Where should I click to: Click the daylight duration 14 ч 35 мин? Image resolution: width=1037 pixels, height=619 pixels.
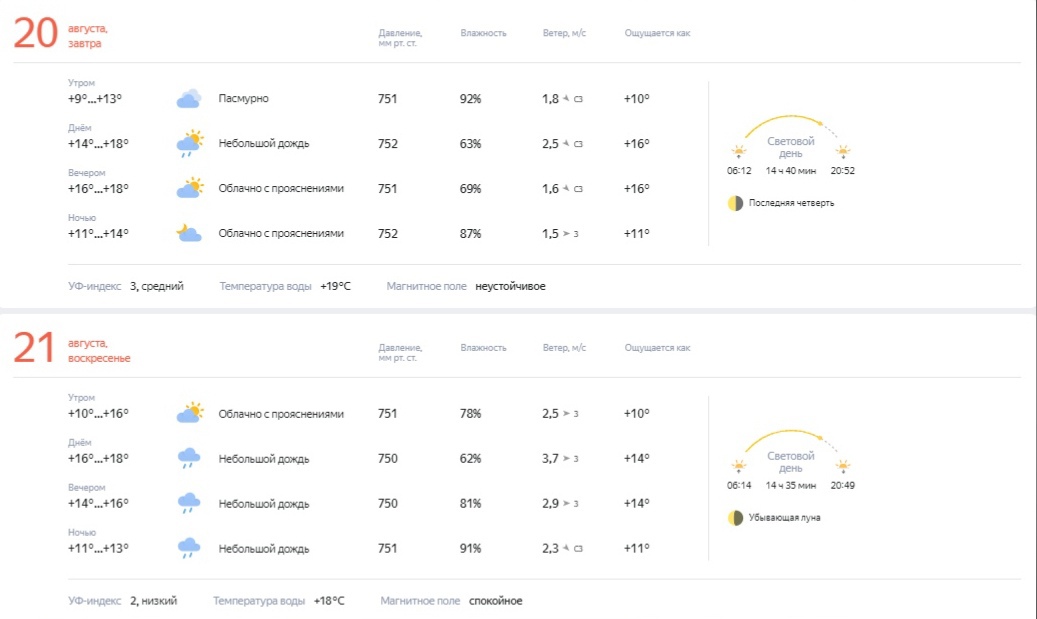790,485
